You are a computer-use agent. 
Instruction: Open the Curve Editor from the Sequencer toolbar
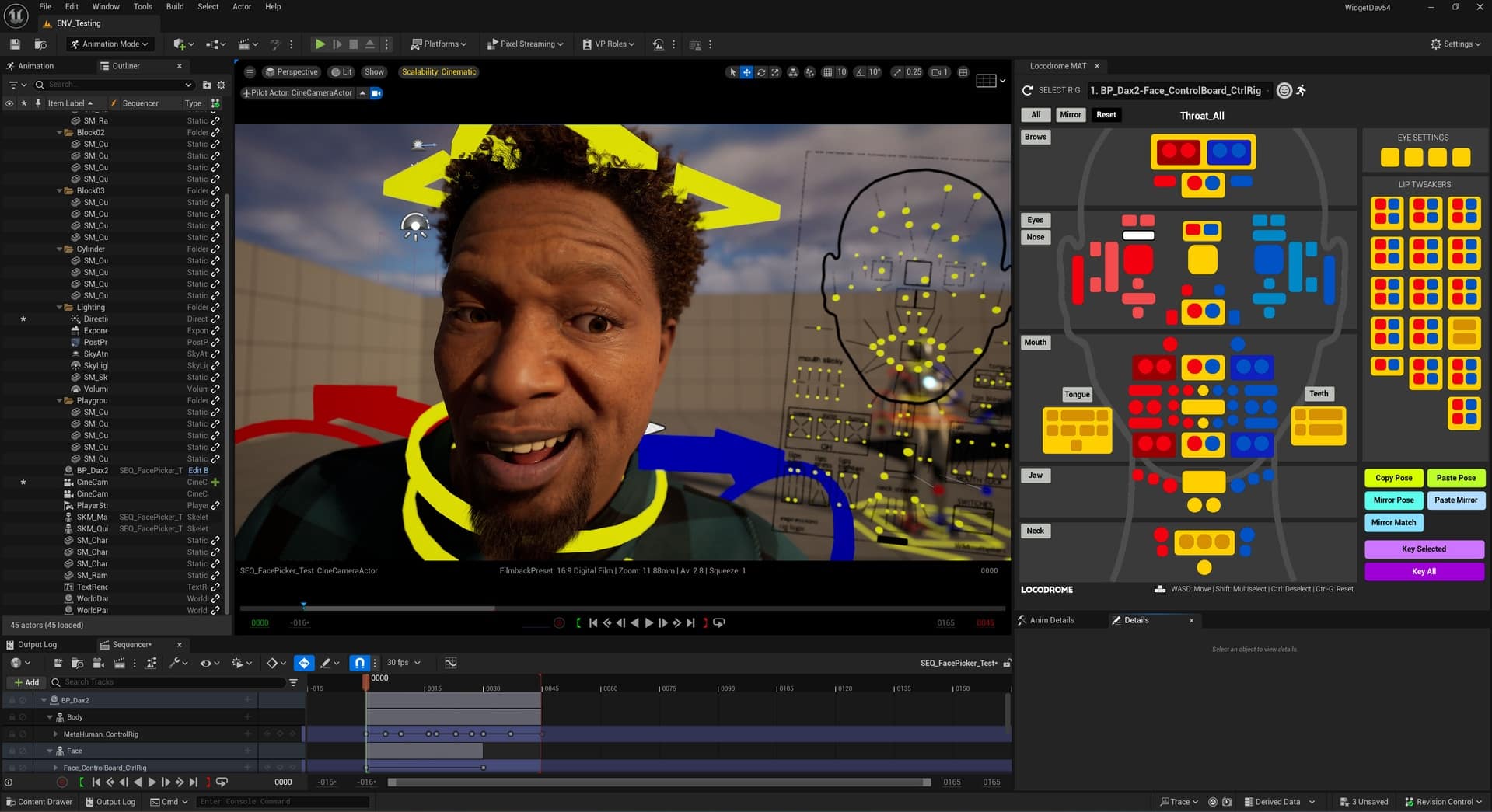point(451,662)
